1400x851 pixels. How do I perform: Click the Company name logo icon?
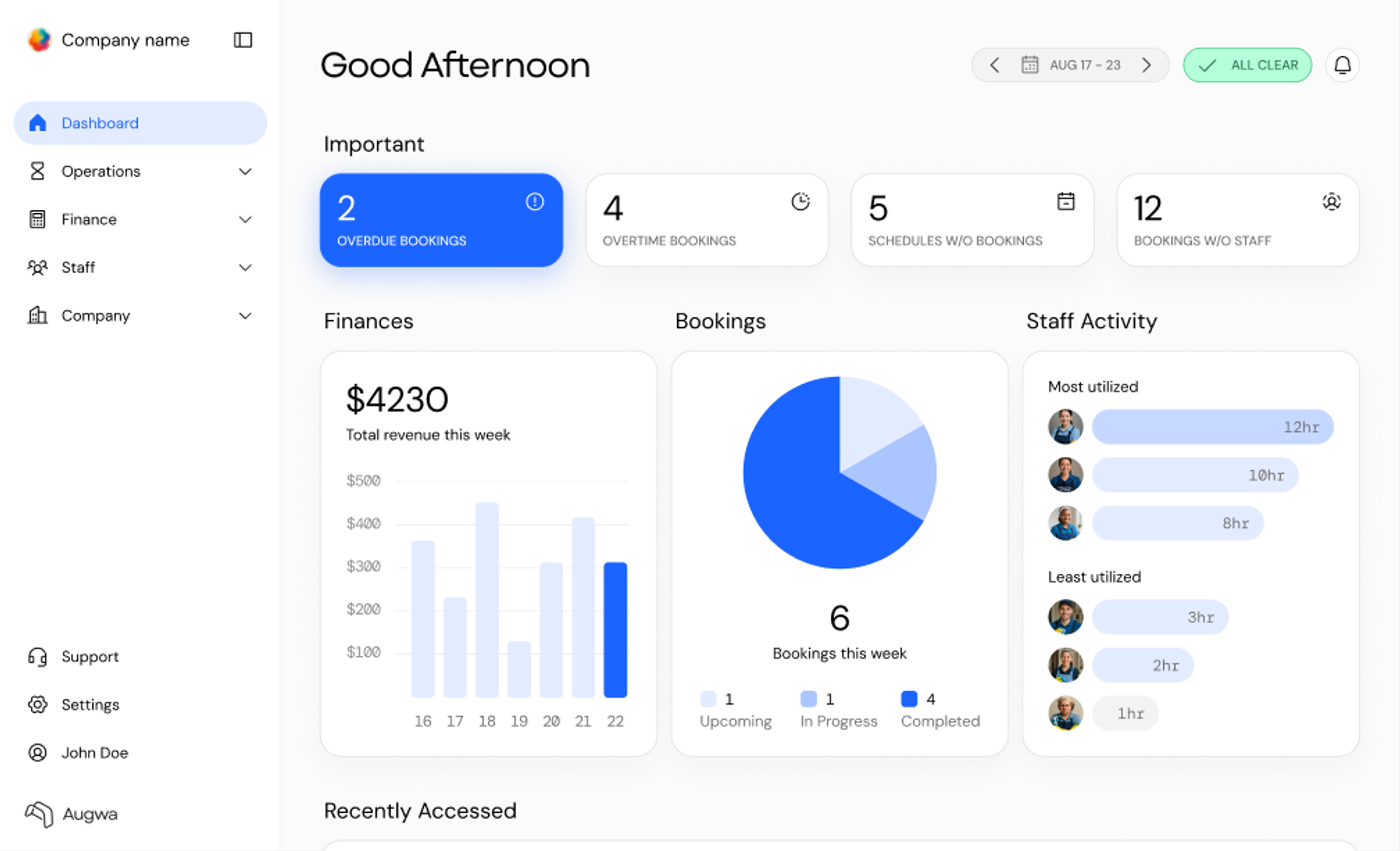pos(39,40)
